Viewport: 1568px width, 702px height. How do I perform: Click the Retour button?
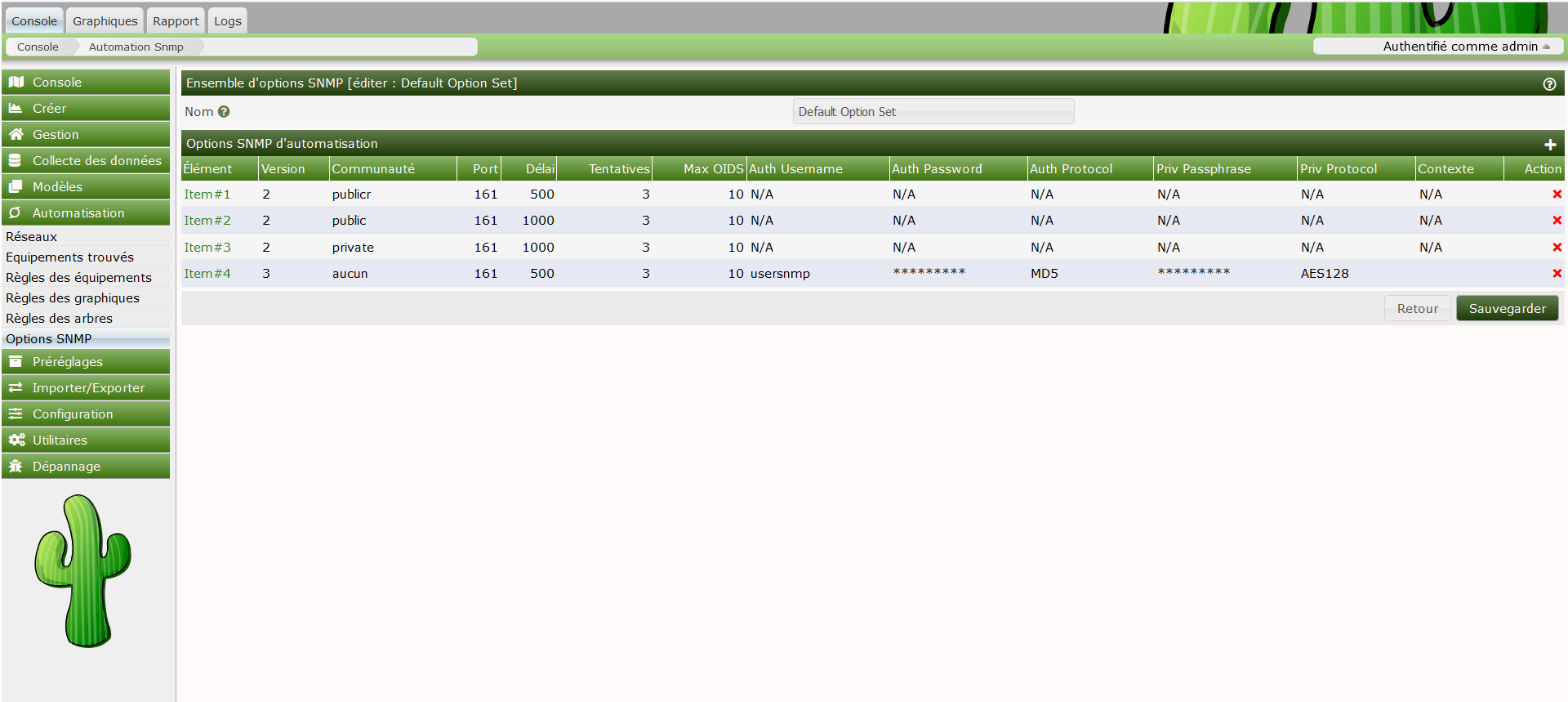[x=1416, y=309]
